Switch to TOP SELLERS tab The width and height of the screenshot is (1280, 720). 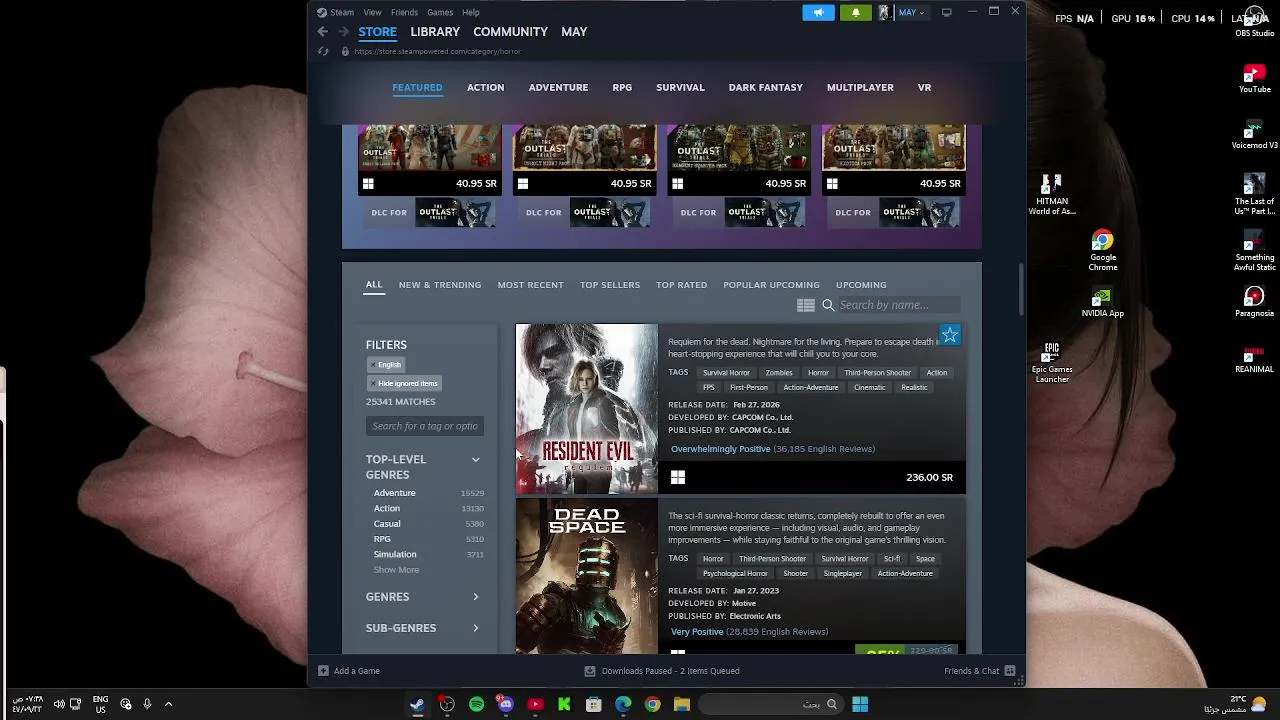pyautogui.click(x=610, y=285)
